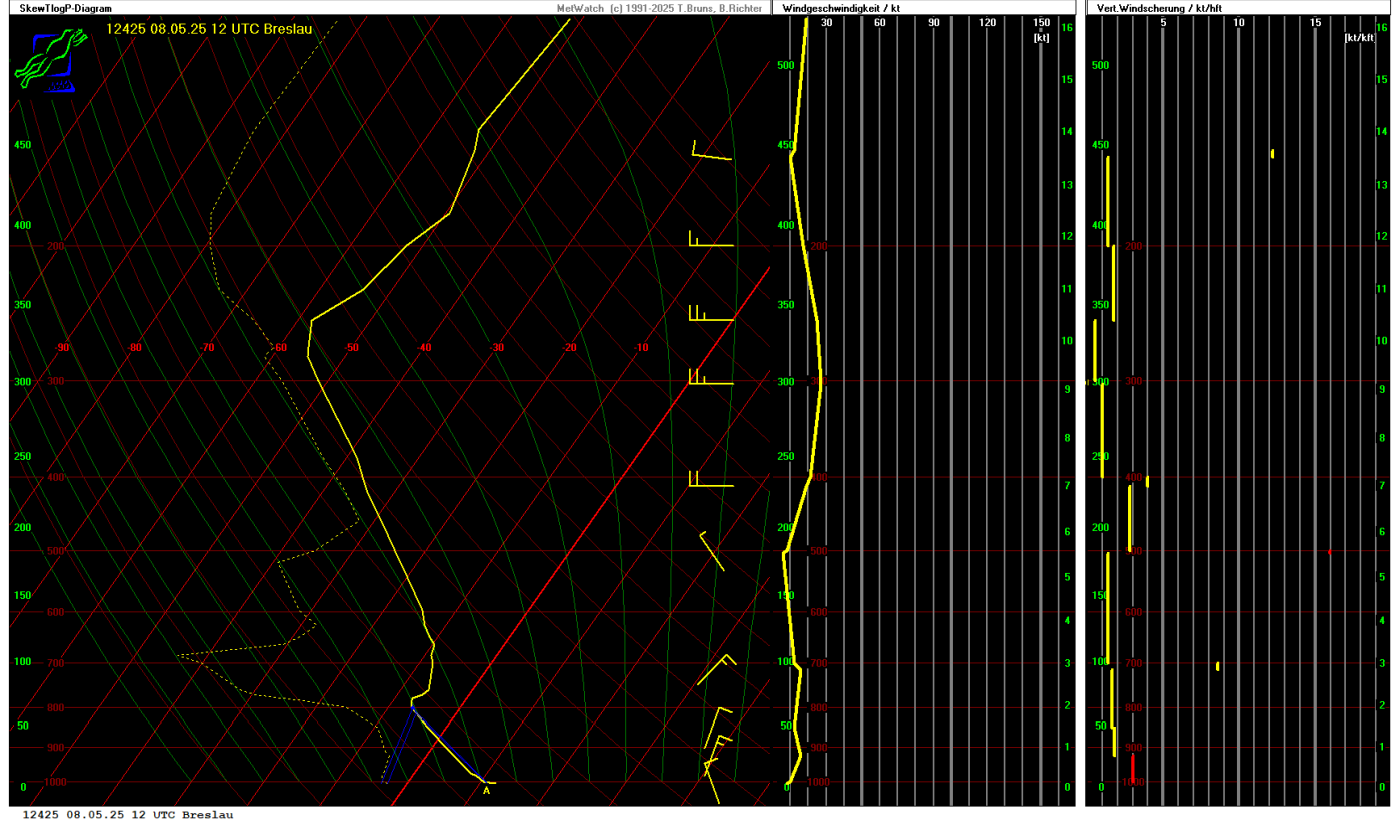Click the yellow shear marker at 400 hPa line

[x=1147, y=482]
